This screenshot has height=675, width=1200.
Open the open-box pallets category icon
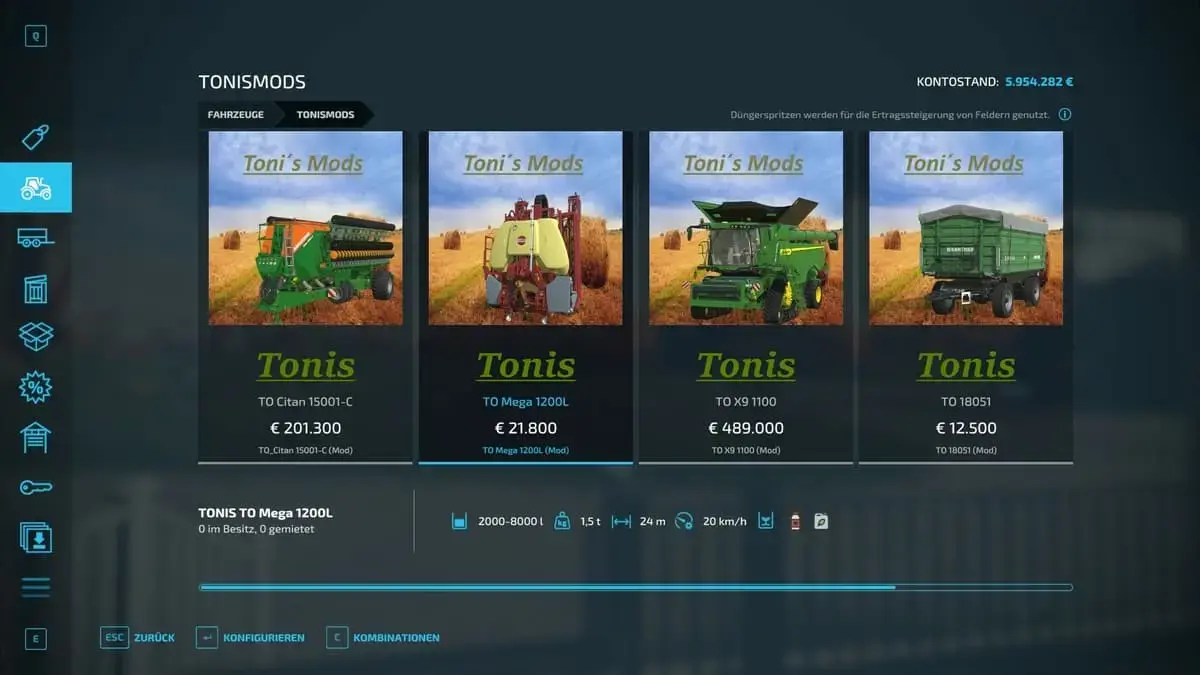tap(36, 337)
